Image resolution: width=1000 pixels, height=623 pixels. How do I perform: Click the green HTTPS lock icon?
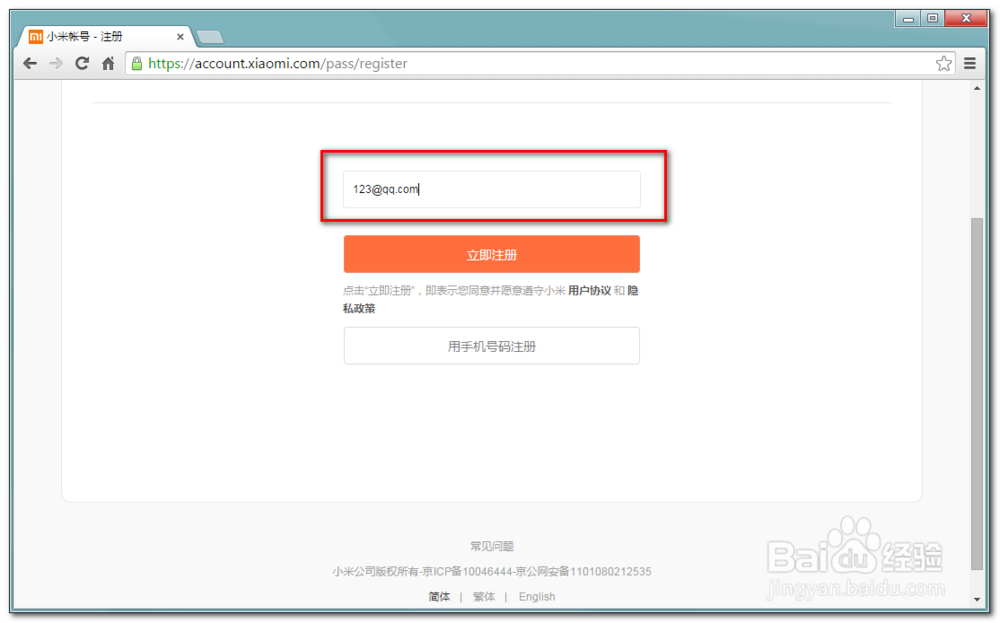(134, 63)
